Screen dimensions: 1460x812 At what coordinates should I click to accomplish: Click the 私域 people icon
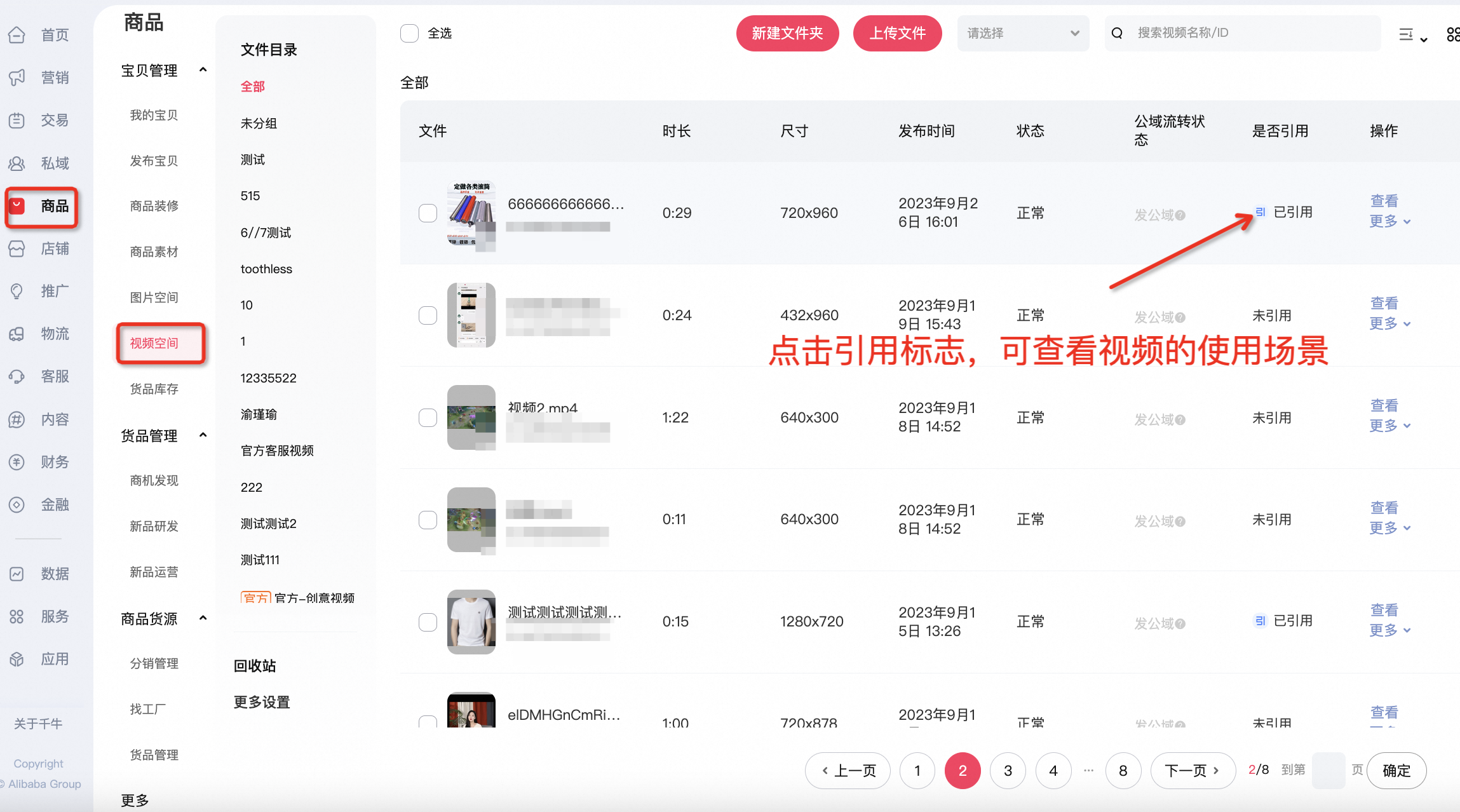(17, 163)
